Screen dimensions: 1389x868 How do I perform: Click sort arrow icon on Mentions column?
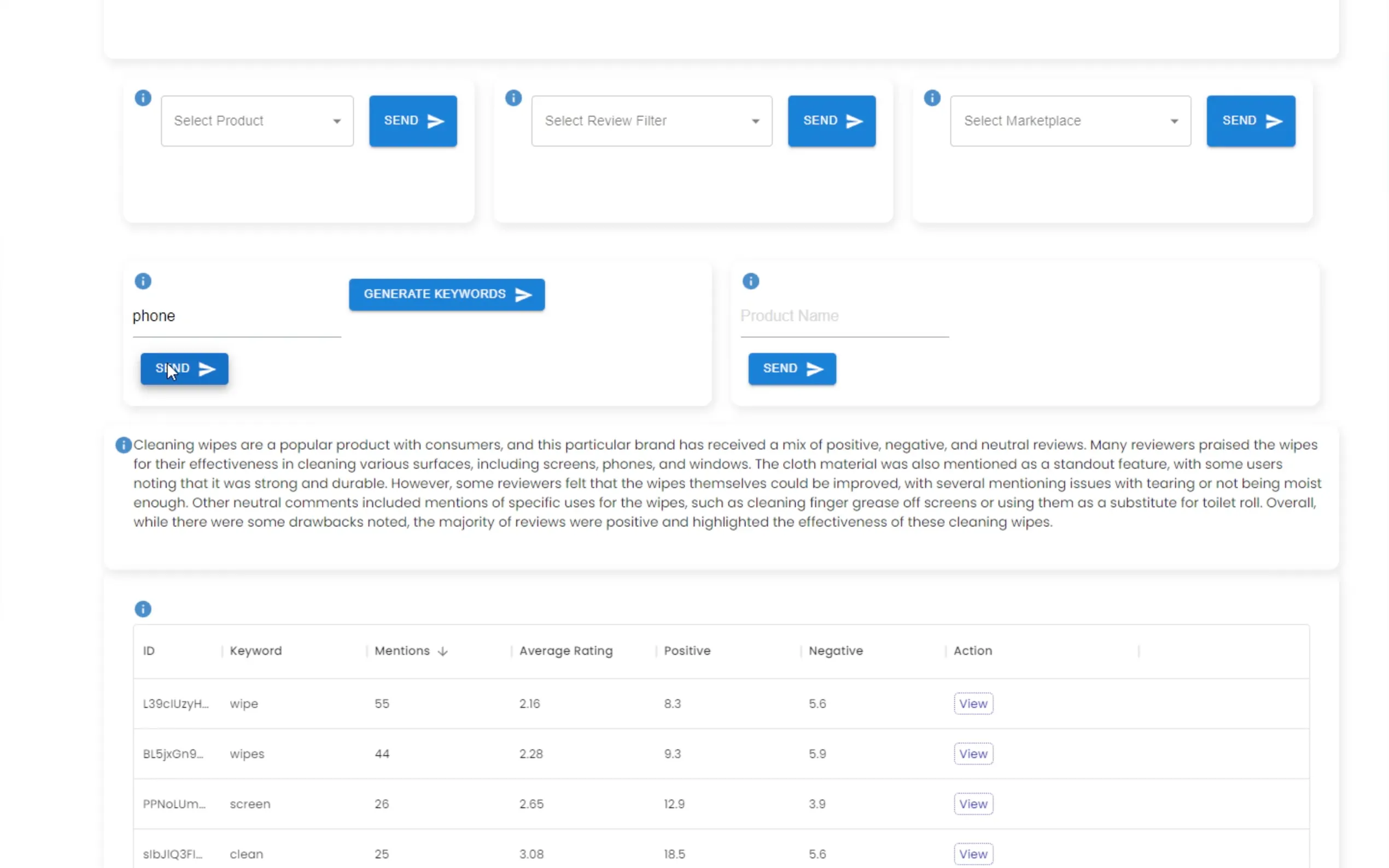(x=442, y=651)
